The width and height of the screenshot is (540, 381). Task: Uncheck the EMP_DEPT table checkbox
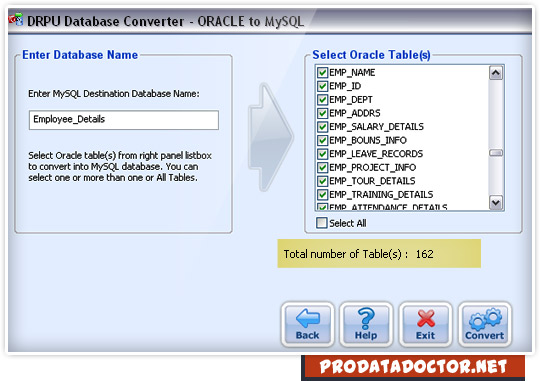[x=322, y=100]
